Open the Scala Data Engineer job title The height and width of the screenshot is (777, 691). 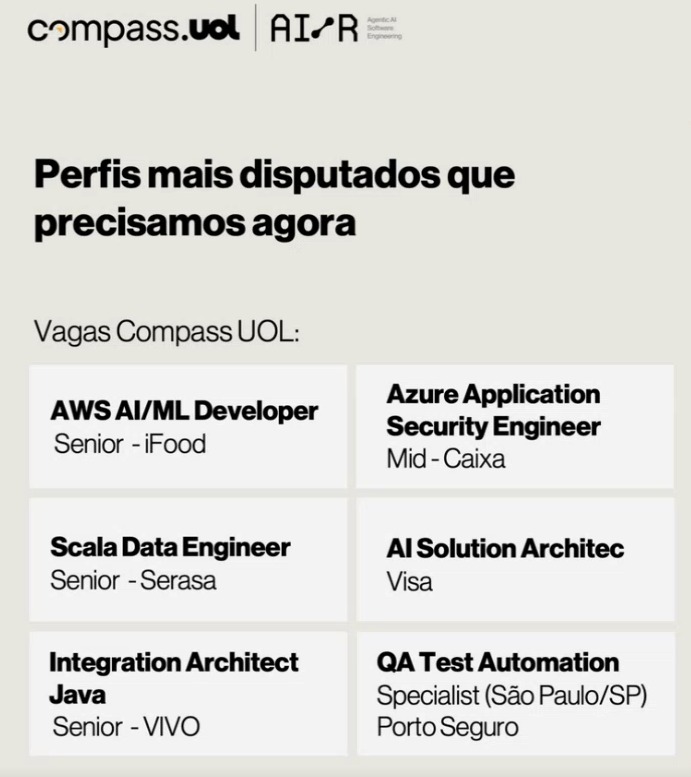coord(170,547)
